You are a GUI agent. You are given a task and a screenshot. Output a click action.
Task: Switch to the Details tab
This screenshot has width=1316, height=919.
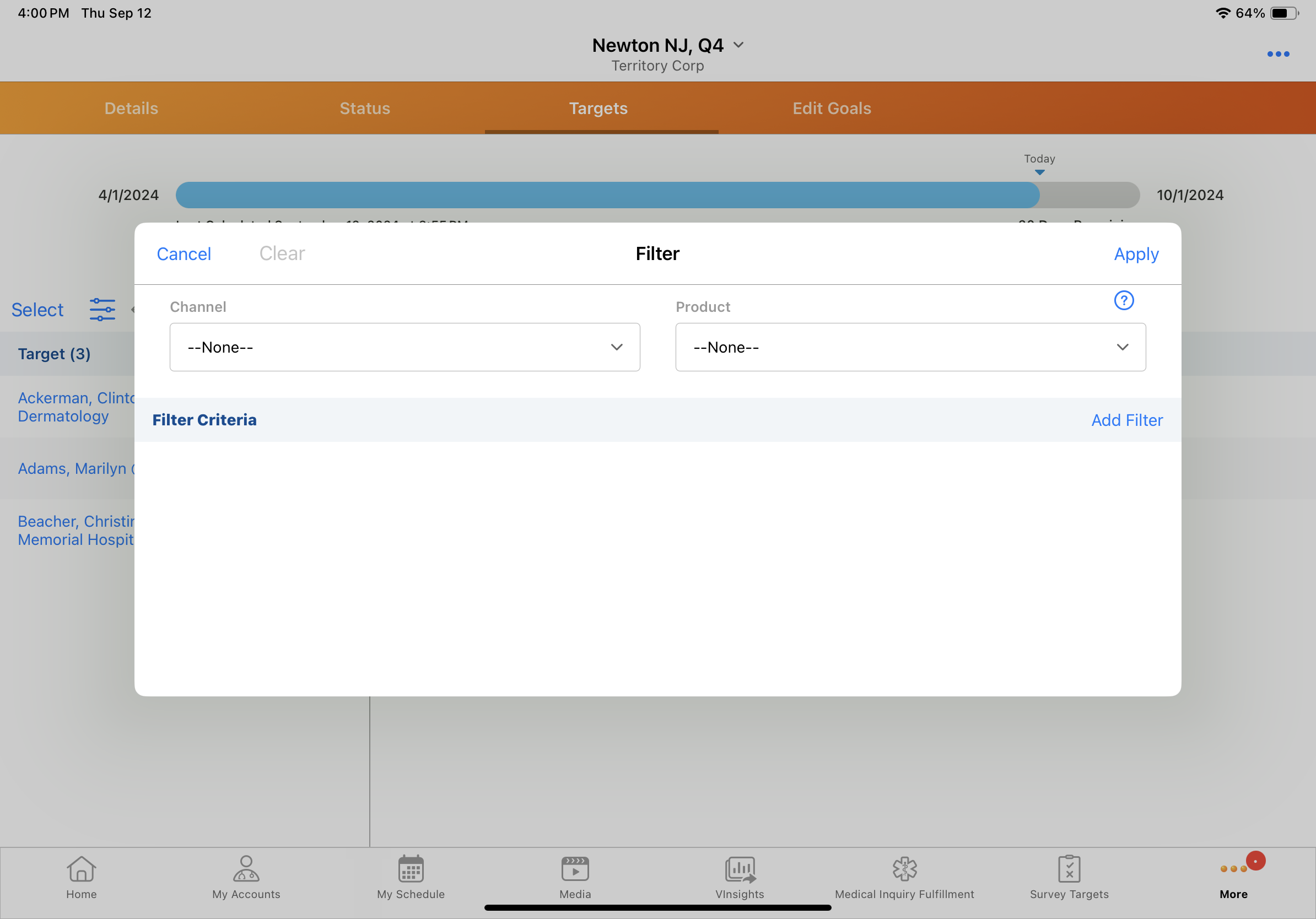[131, 109]
